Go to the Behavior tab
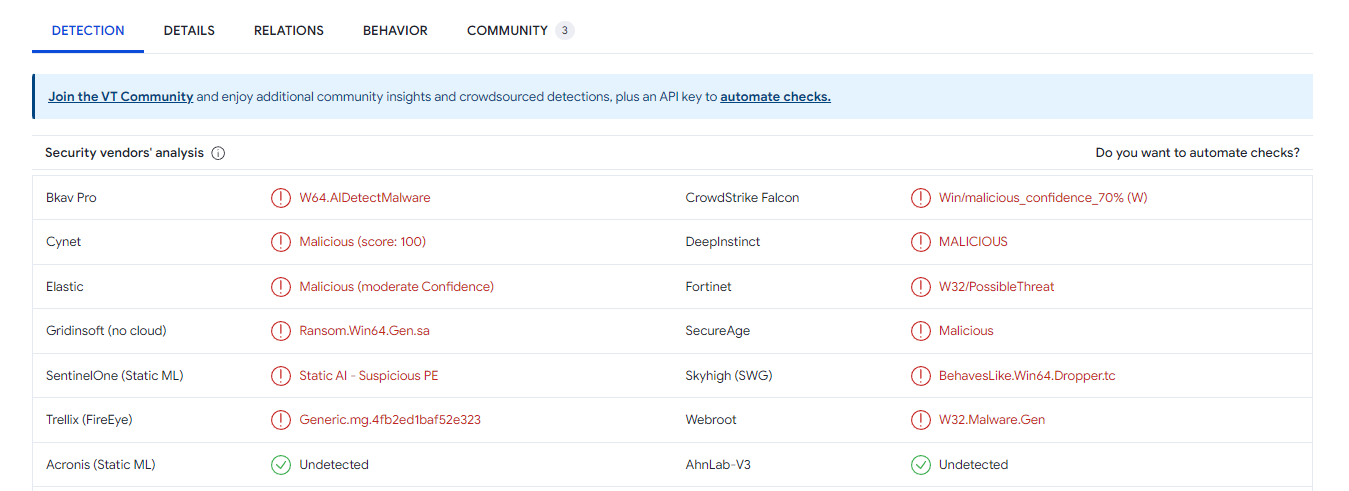This screenshot has height=491, width=1349. coord(395,31)
